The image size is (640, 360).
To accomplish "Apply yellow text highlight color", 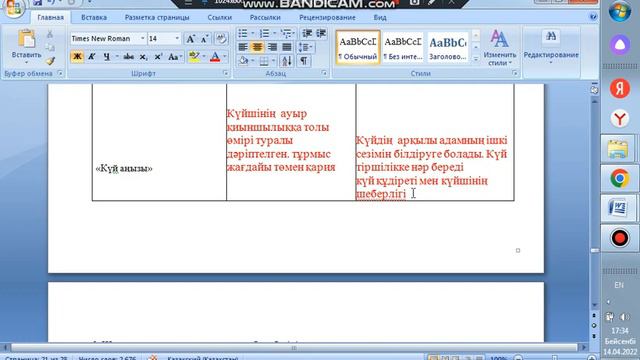I will (194, 57).
